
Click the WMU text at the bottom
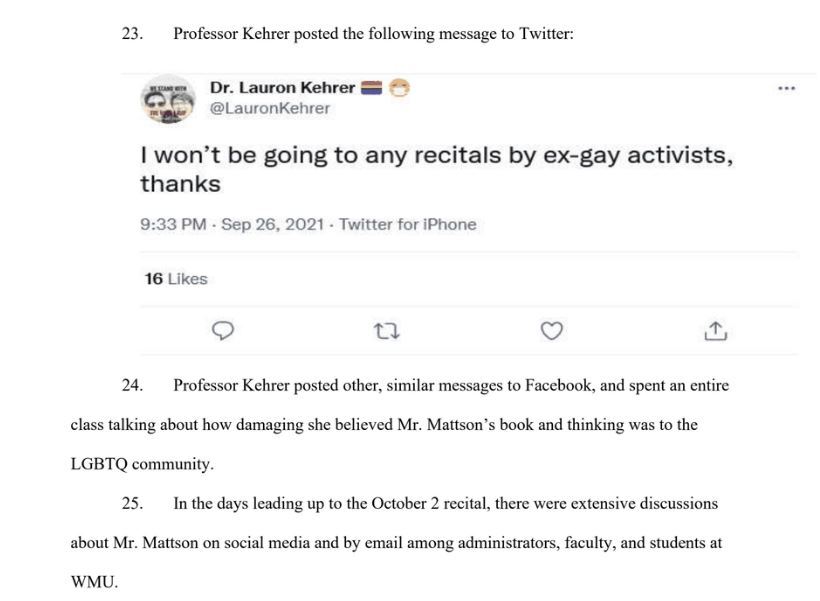(x=94, y=582)
